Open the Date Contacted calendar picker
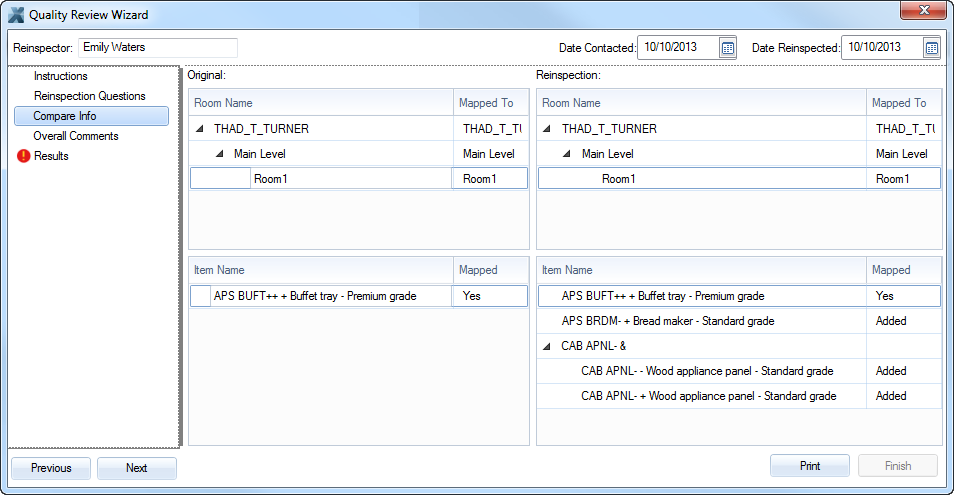The image size is (954, 495). click(728, 47)
